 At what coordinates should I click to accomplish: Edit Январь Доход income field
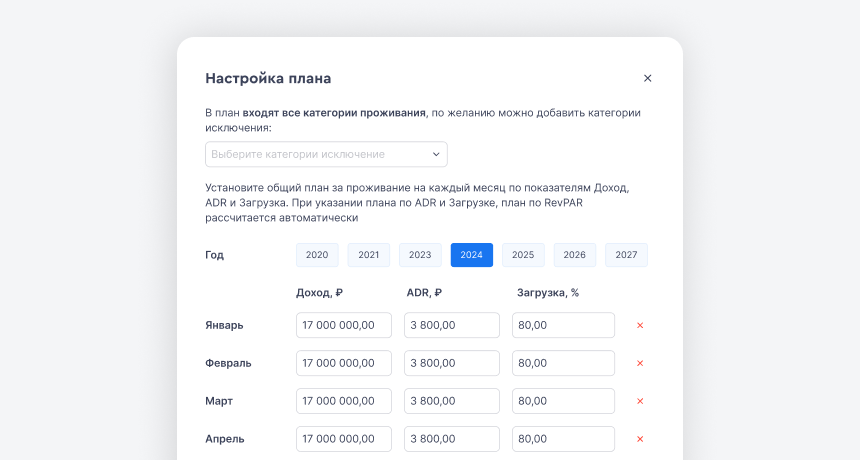[343, 325]
